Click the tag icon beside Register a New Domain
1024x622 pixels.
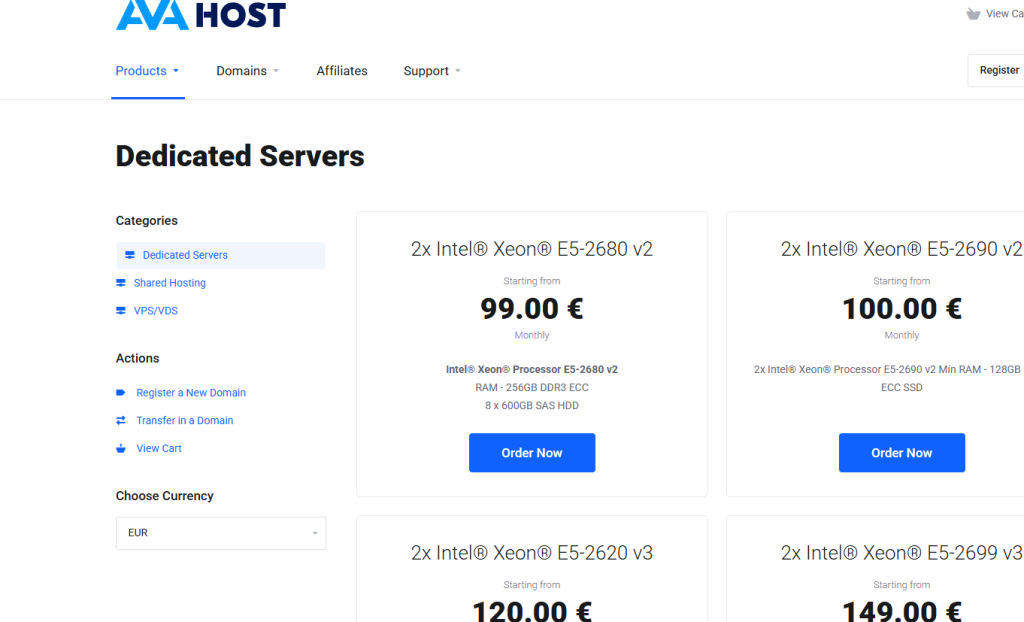(121, 393)
